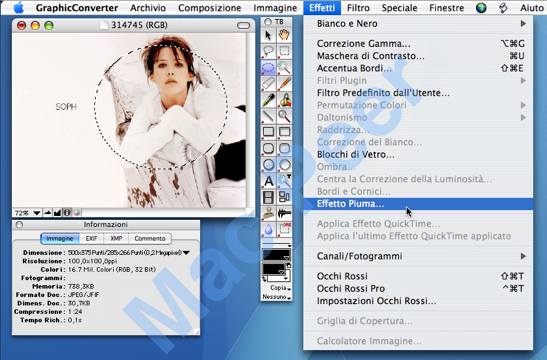This screenshot has height=360, width=547.
Task: Select the outlined rounded rectangle tool
Action: coord(268,149)
